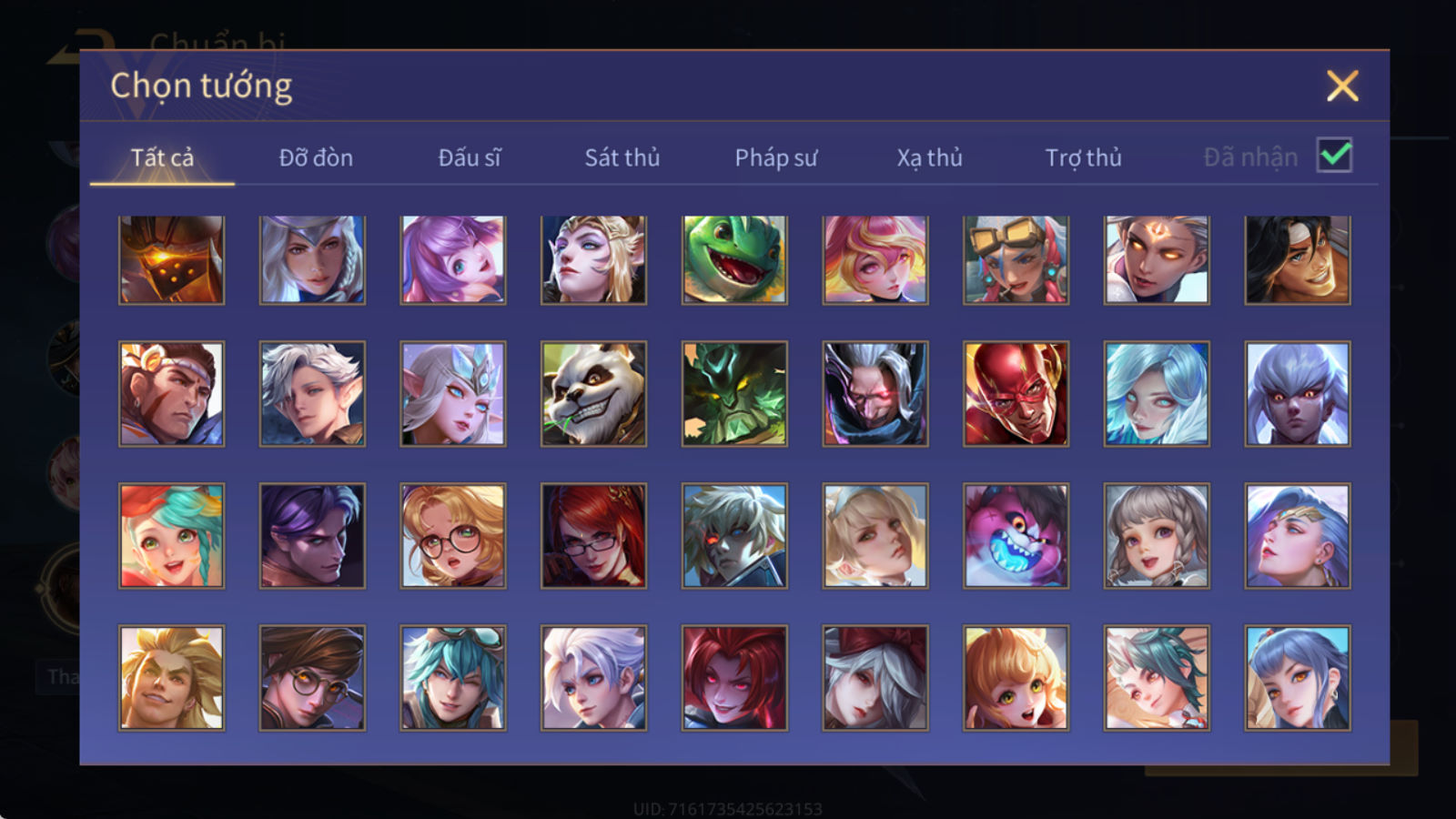Viewport: 1456px width, 819px height.
Task: Close the Chọn tướng dialog
Action: point(1342,86)
